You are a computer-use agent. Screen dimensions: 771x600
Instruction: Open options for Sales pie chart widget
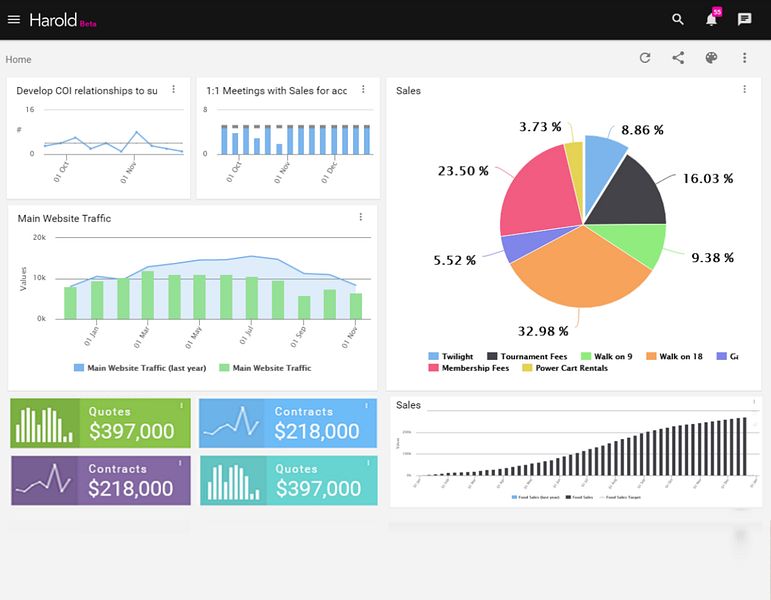(x=744, y=89)
